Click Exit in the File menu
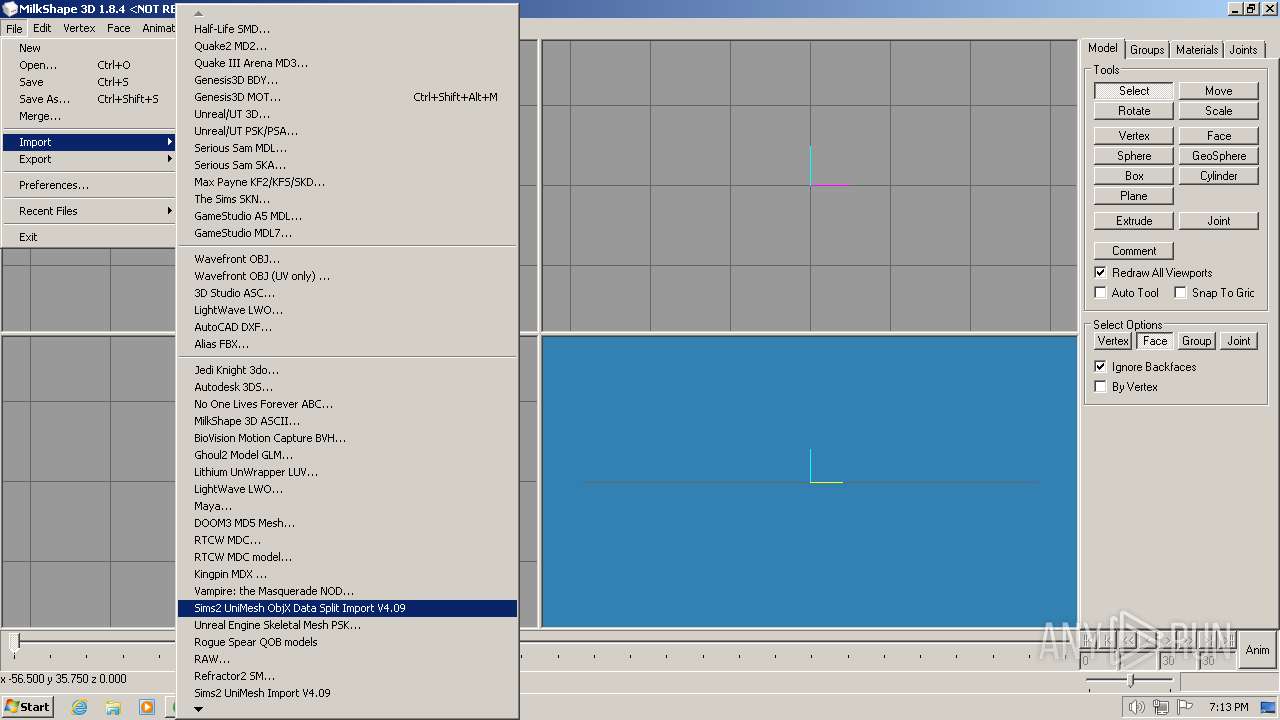The width and height of the screenshot is (1280, 720). pyautogui.click(x=89, y=237)
